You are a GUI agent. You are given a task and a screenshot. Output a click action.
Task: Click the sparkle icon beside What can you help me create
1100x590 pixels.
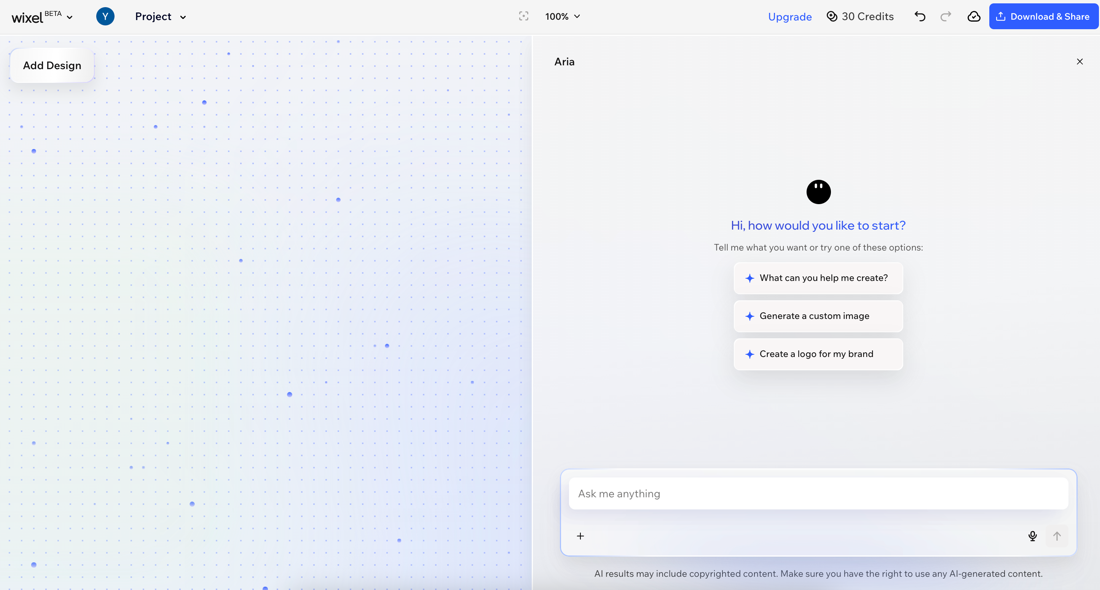pyautogui.click(x=749, y=278)
